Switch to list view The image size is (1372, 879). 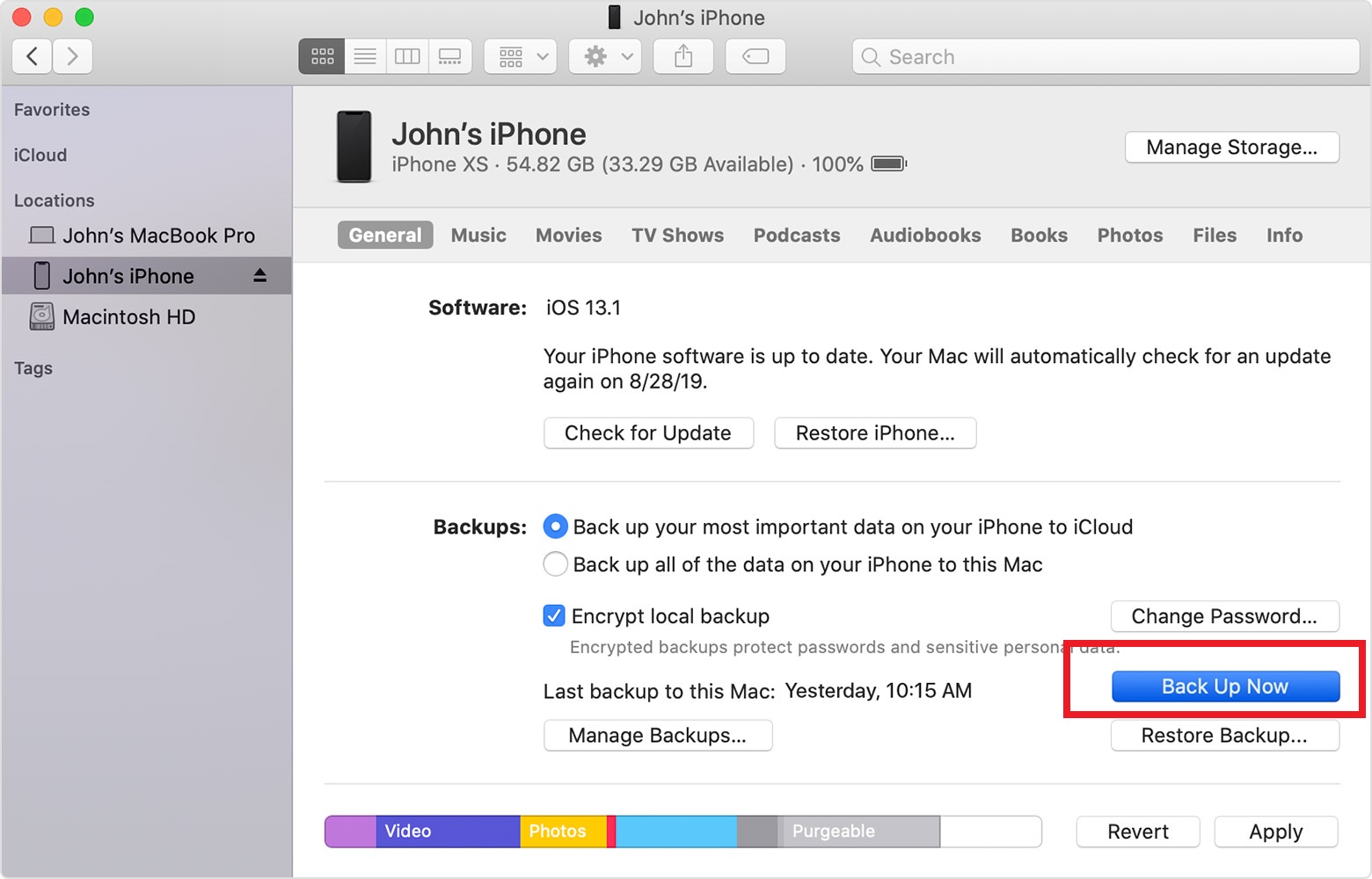tap(365, 56)
